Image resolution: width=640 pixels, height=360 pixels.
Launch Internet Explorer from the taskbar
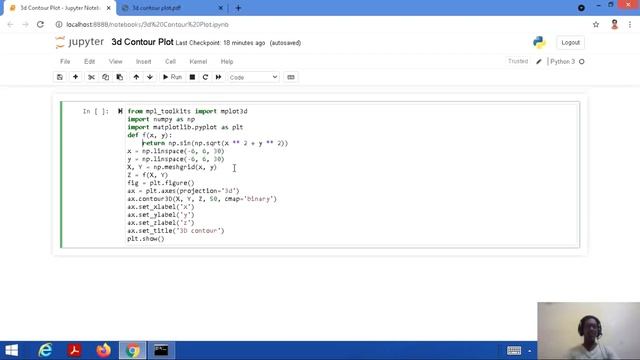[x=45, y=350]
